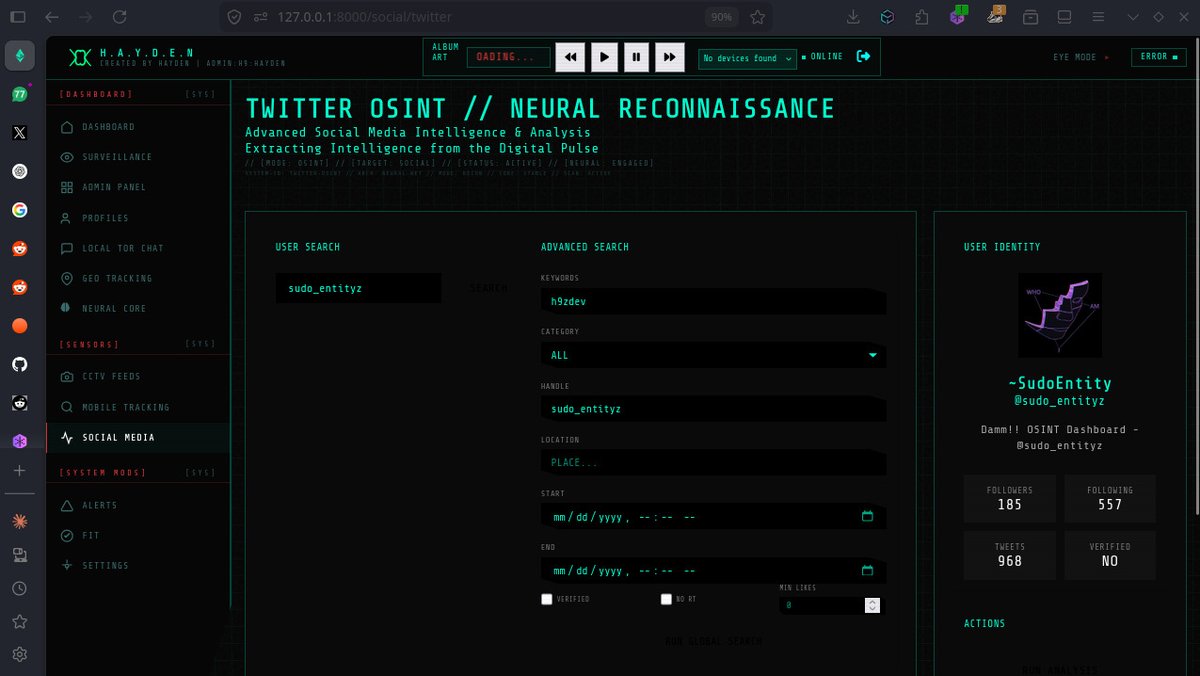Focus the HANDLE input field

[x=713, y=409]
